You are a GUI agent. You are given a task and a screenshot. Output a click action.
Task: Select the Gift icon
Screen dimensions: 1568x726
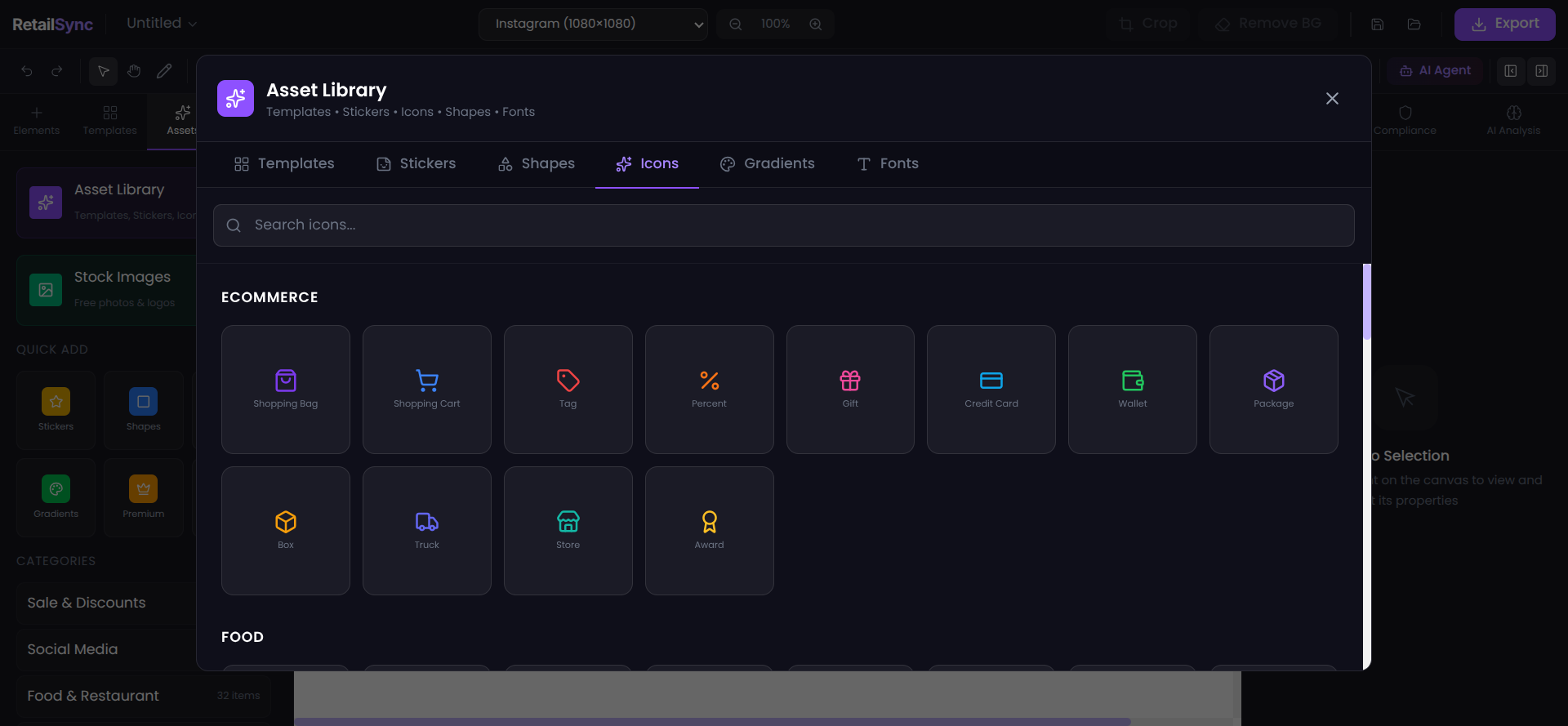850,390
